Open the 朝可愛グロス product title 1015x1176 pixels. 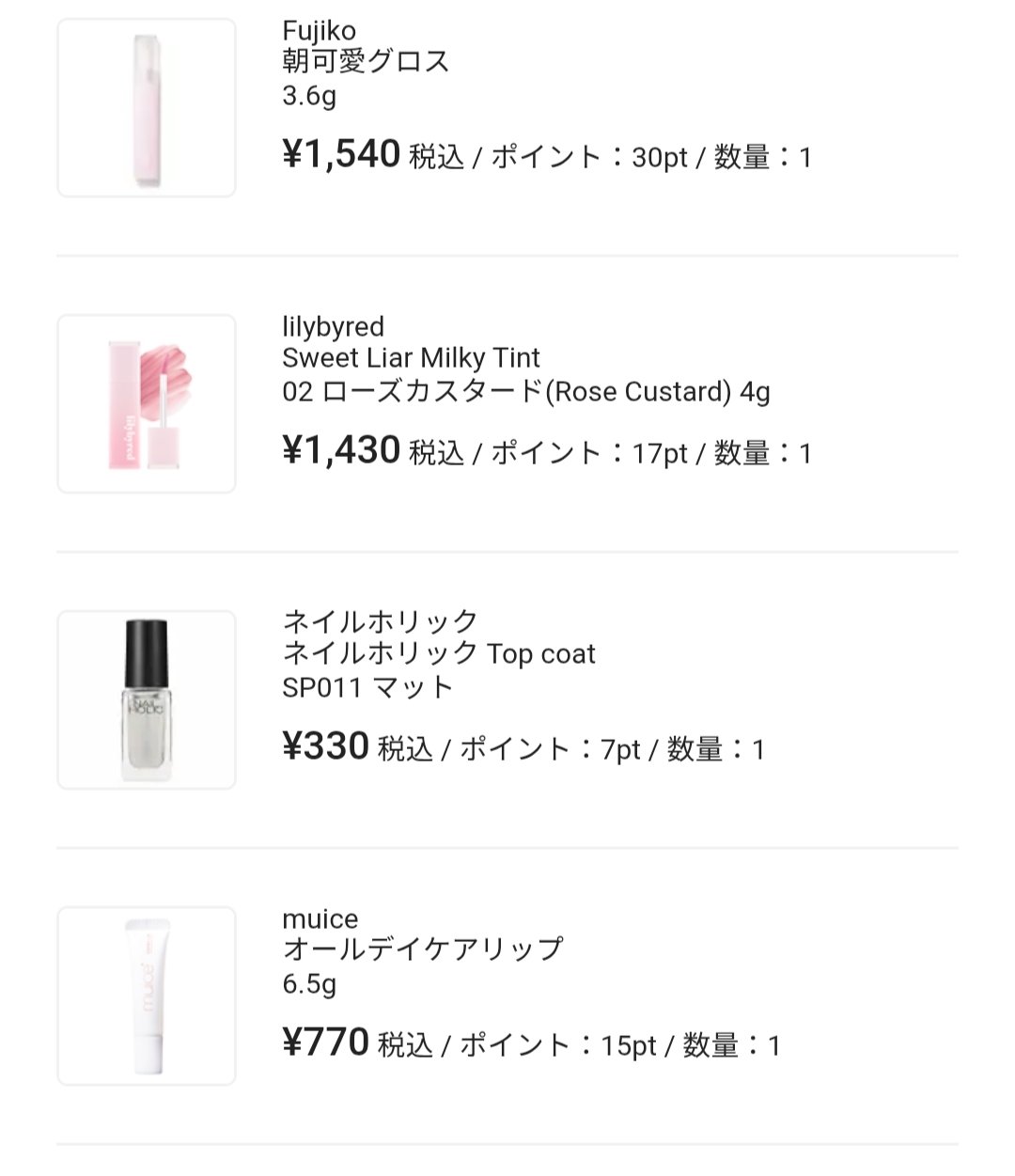(x=366, y=62)
